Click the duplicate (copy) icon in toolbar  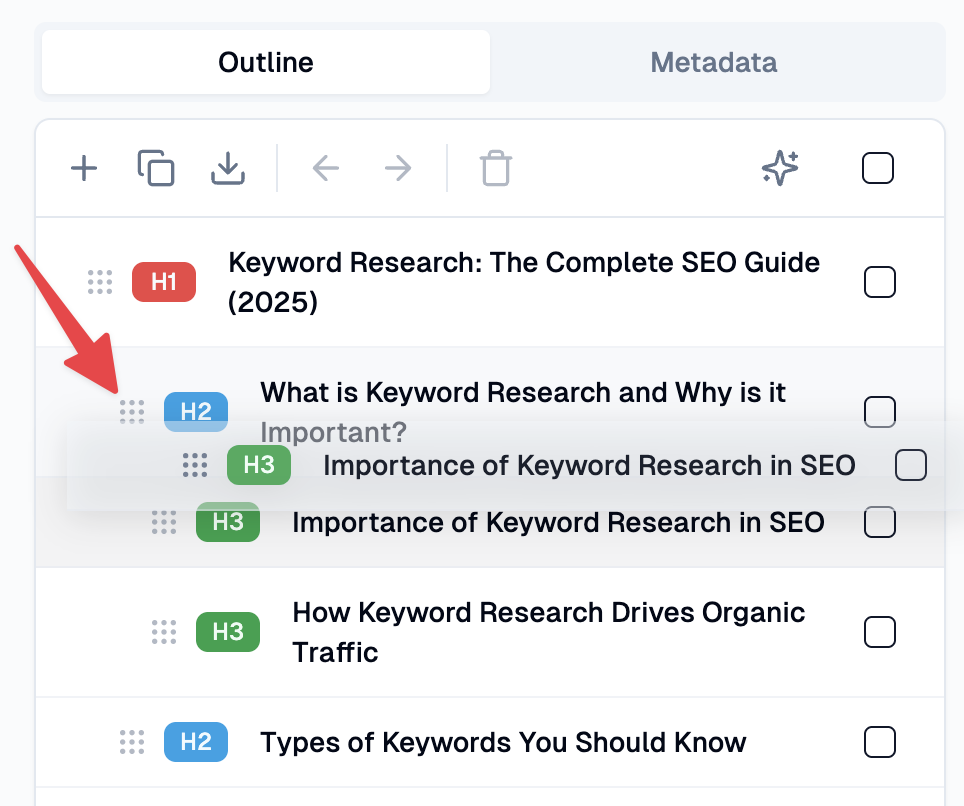pos(156,168)
